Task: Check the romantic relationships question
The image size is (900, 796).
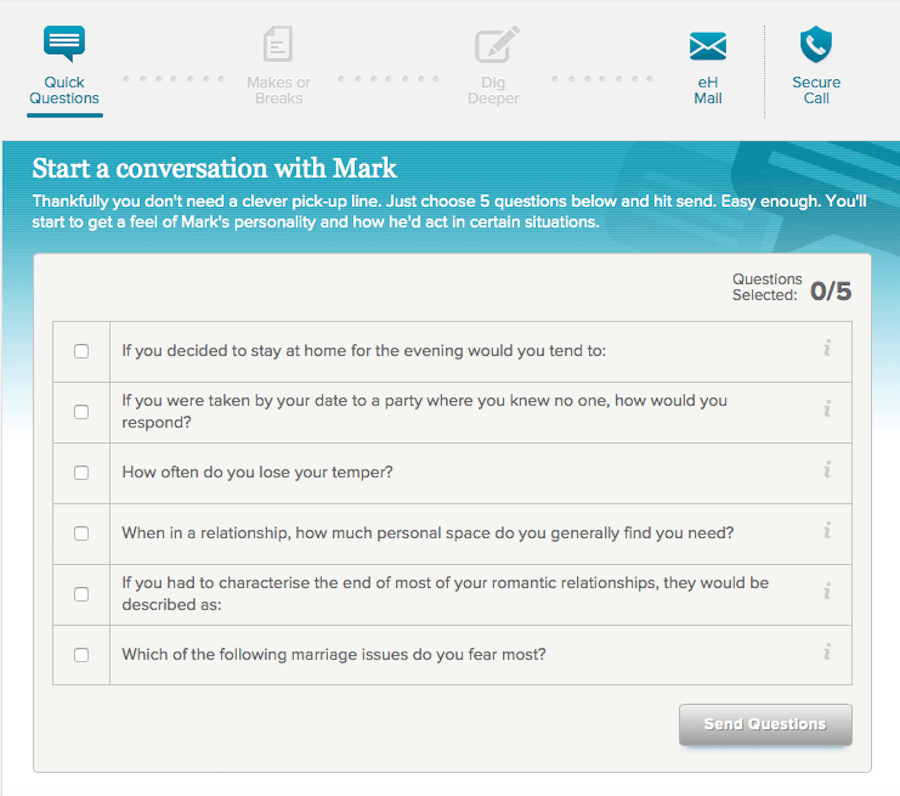Action: point(81,593)
